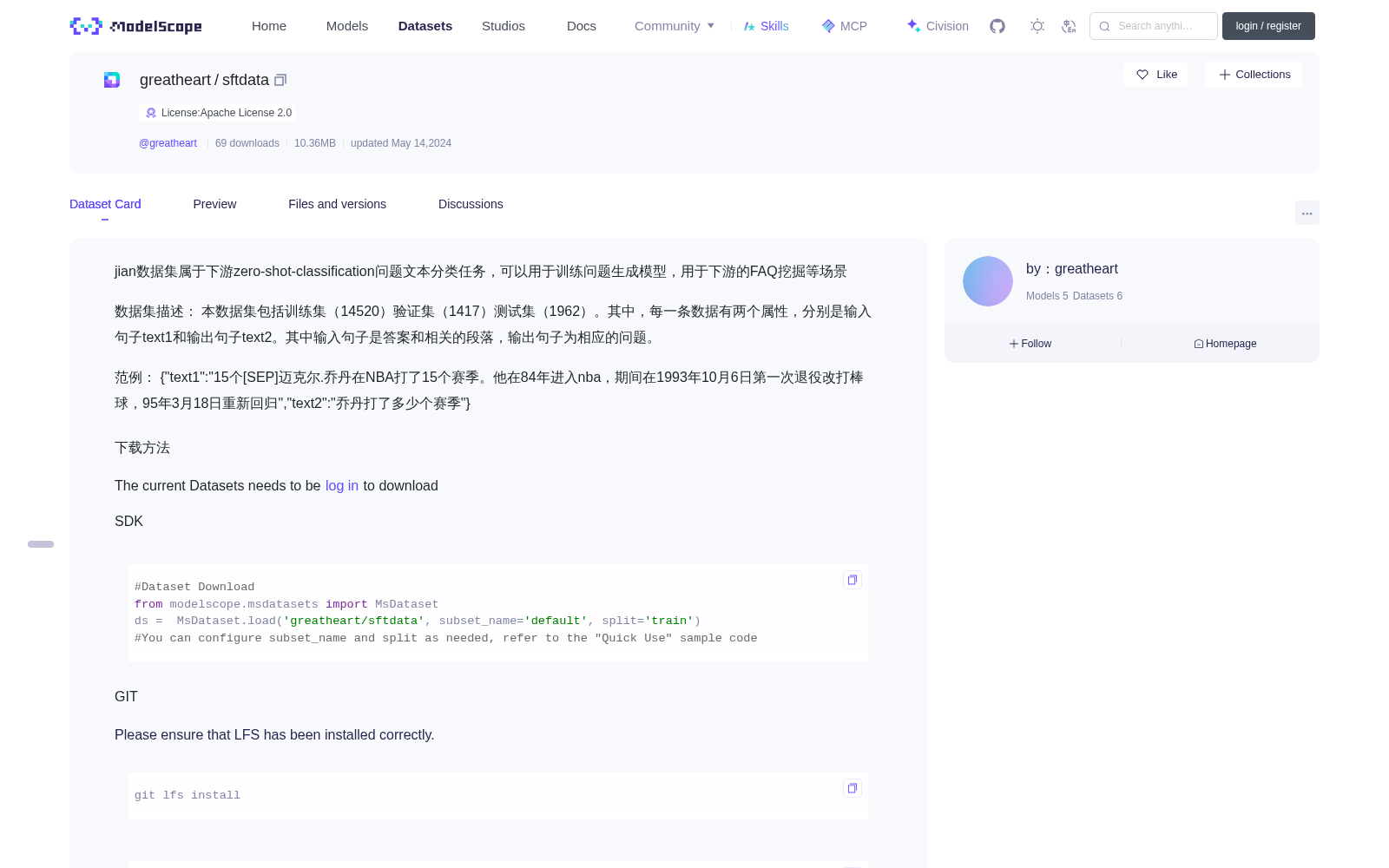Copy the SDK dataset download code
Image resolution: width=1389 pixels, height=868 pixels.
[852, 580]
